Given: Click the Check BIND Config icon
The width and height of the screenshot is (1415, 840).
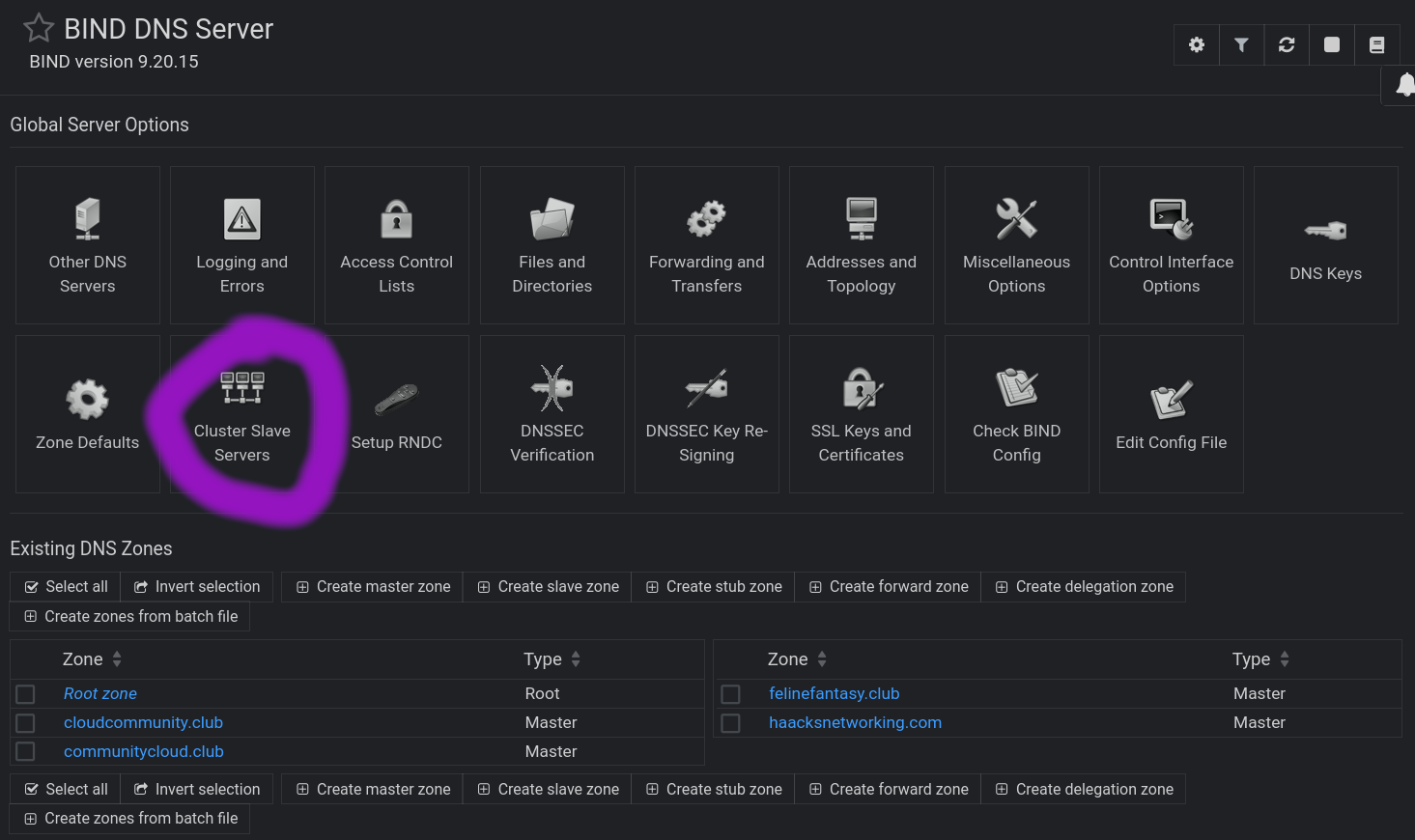Looking at the screenshot, I should 1016,413.
